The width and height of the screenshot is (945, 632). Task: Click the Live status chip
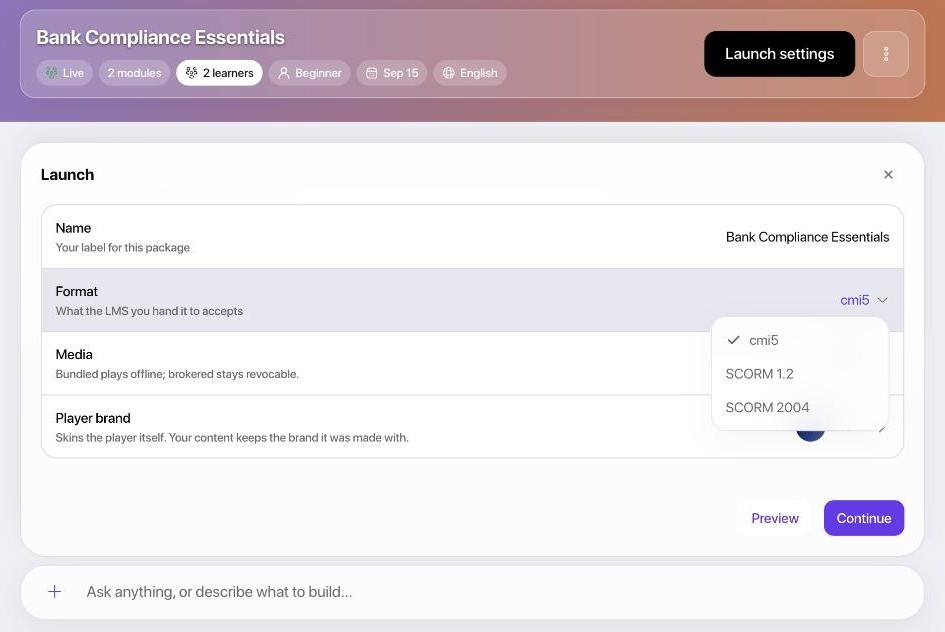(x=64, y=73)
